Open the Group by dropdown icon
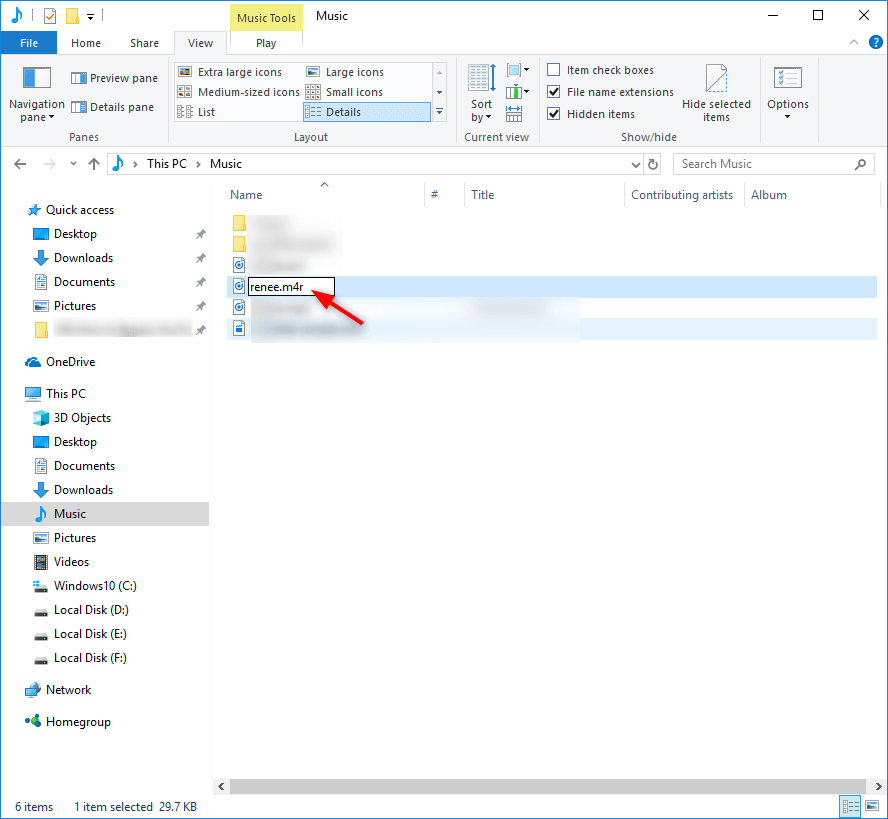 pos(518,70)
